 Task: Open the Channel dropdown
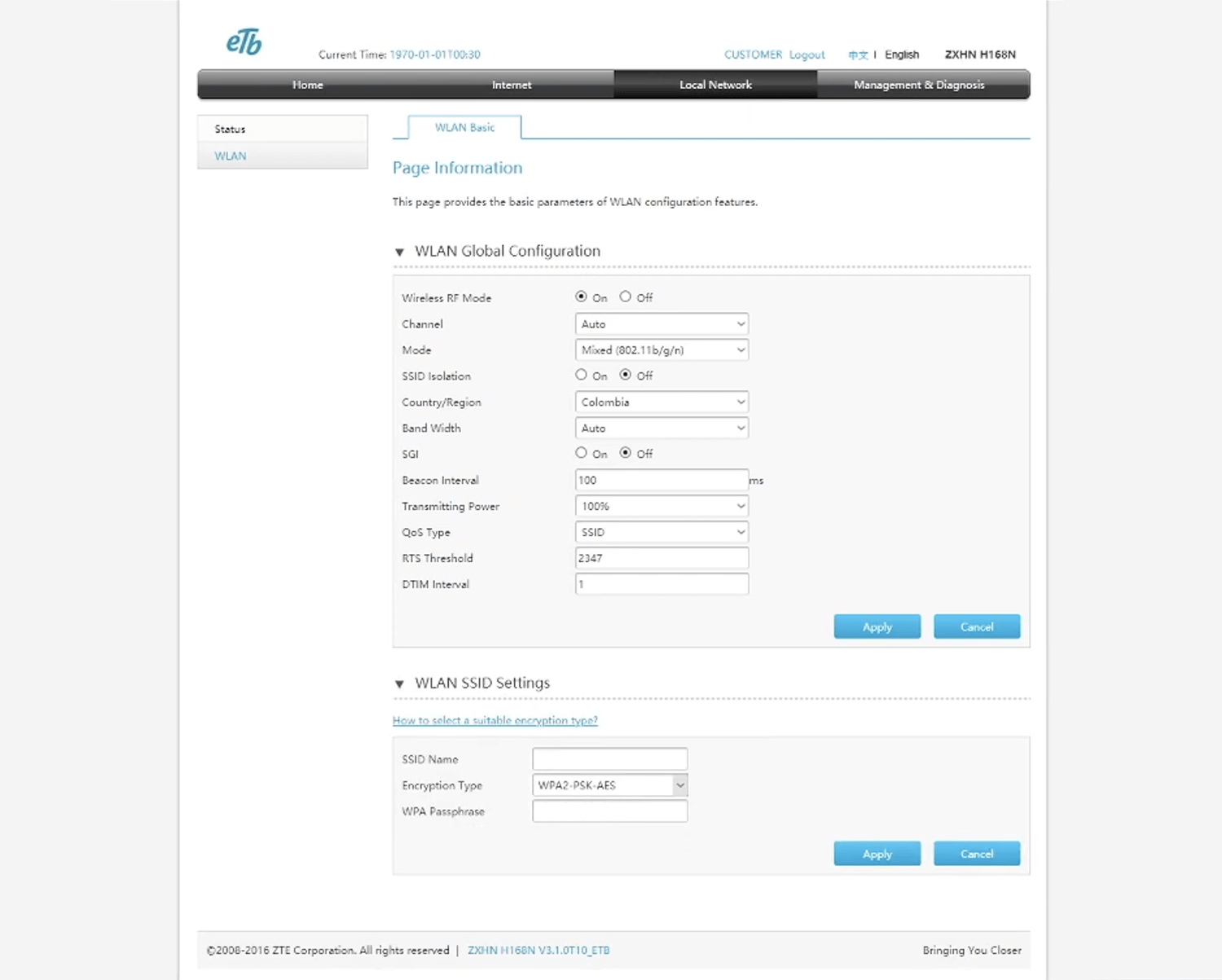coord(661,324)
